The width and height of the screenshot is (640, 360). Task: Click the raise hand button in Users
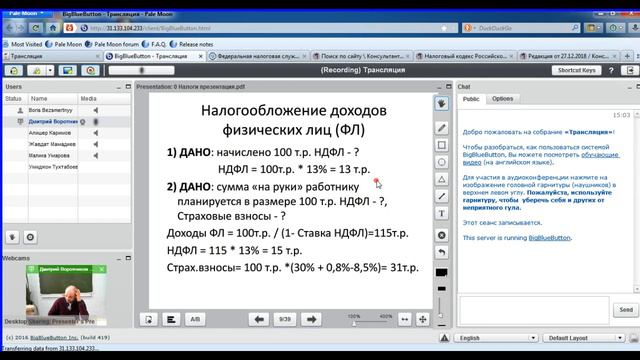12,237
